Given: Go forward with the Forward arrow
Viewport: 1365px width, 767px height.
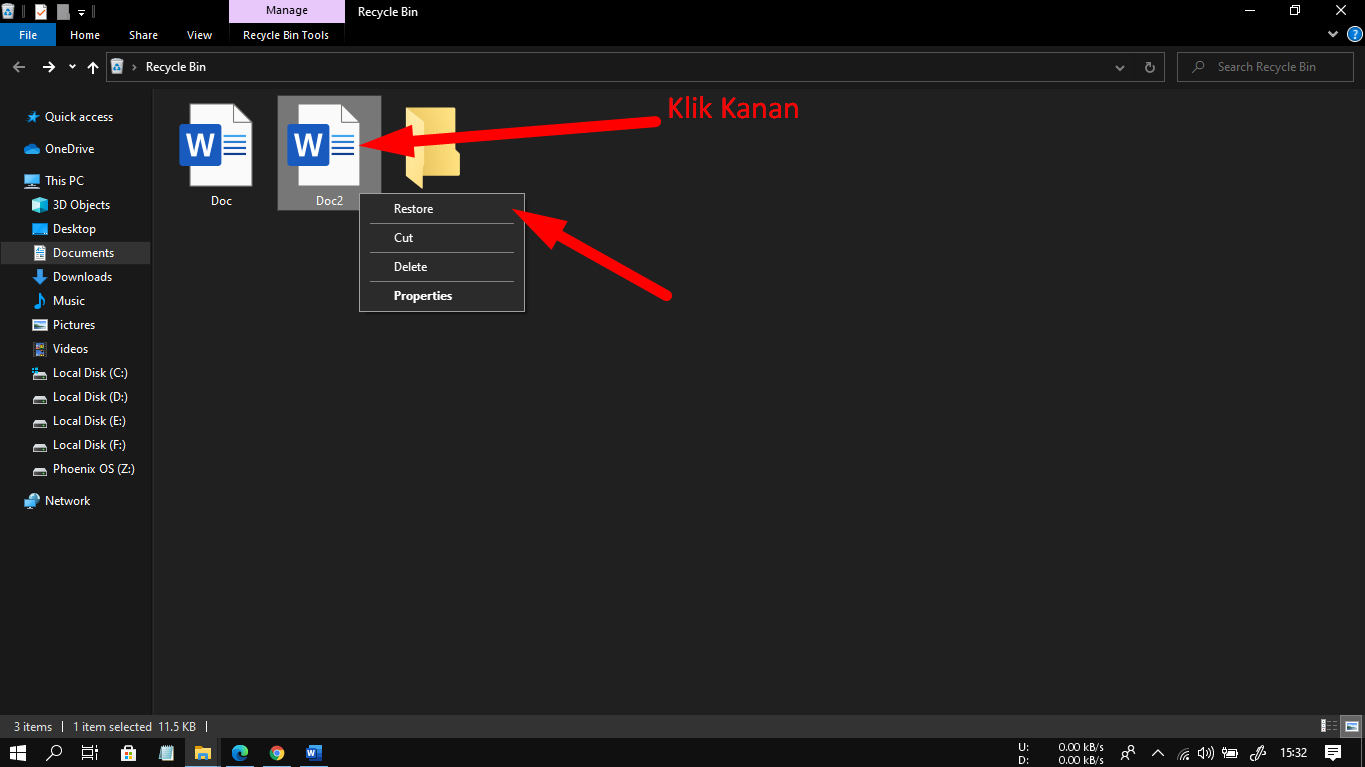Looking at the screenshot, I should click(48, 67).
